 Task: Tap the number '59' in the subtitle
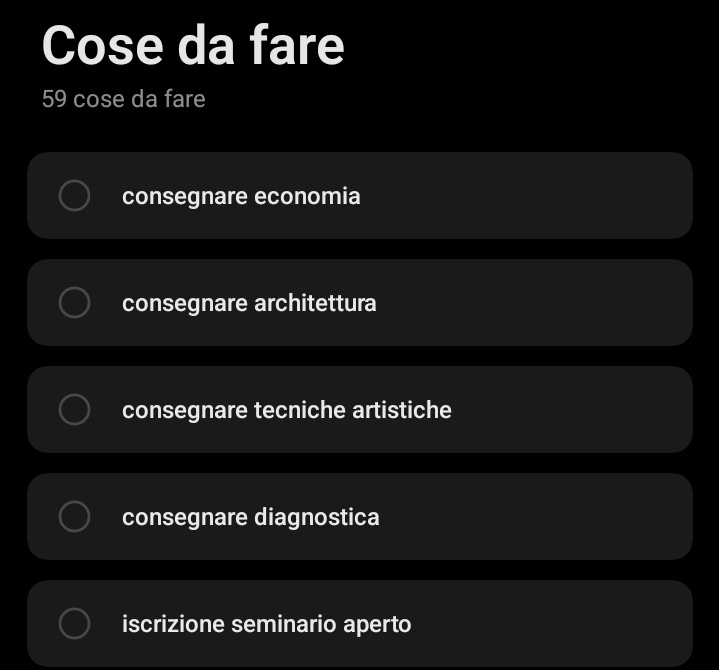click(54, 99)
